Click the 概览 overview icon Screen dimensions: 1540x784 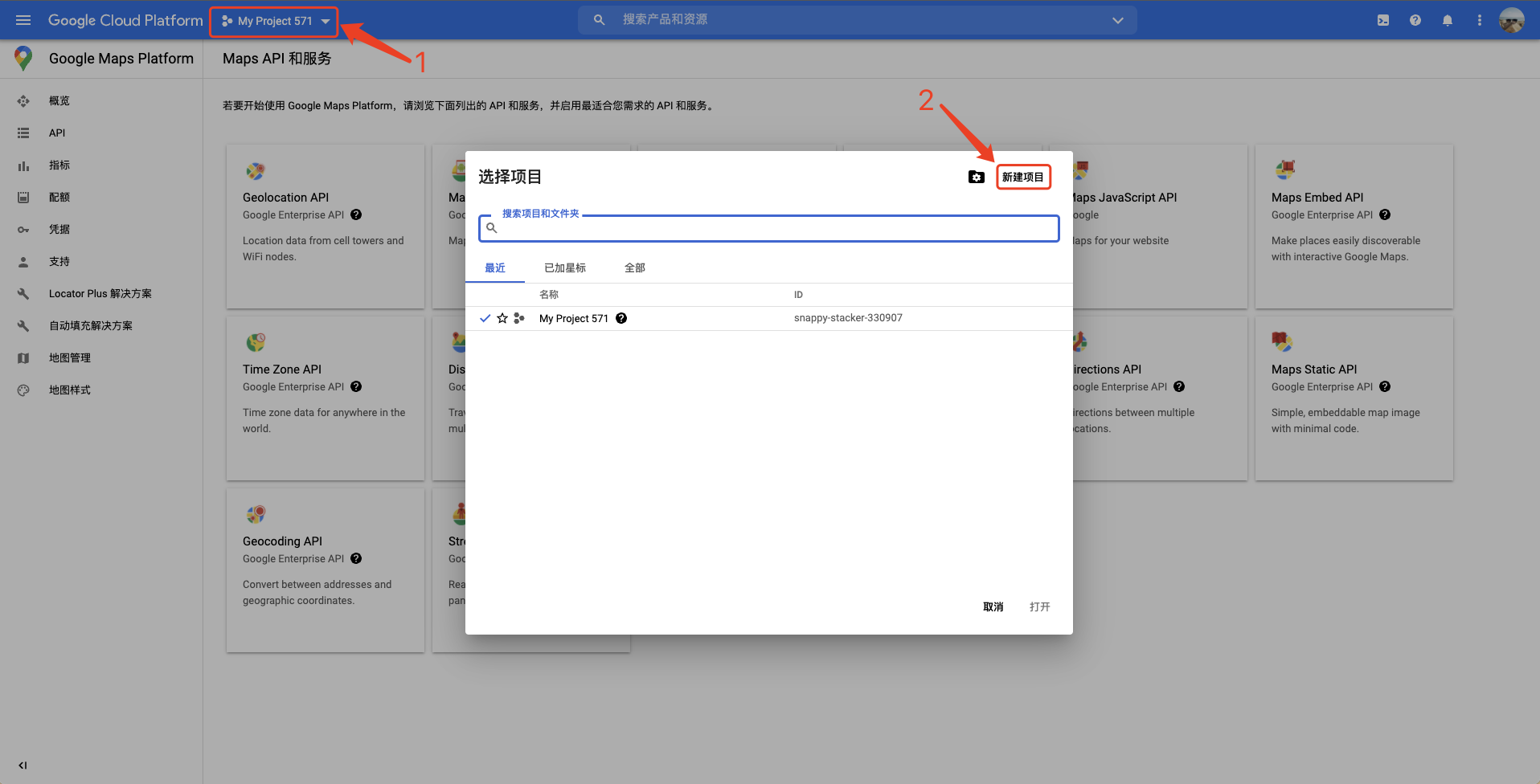tap(23, 100)
